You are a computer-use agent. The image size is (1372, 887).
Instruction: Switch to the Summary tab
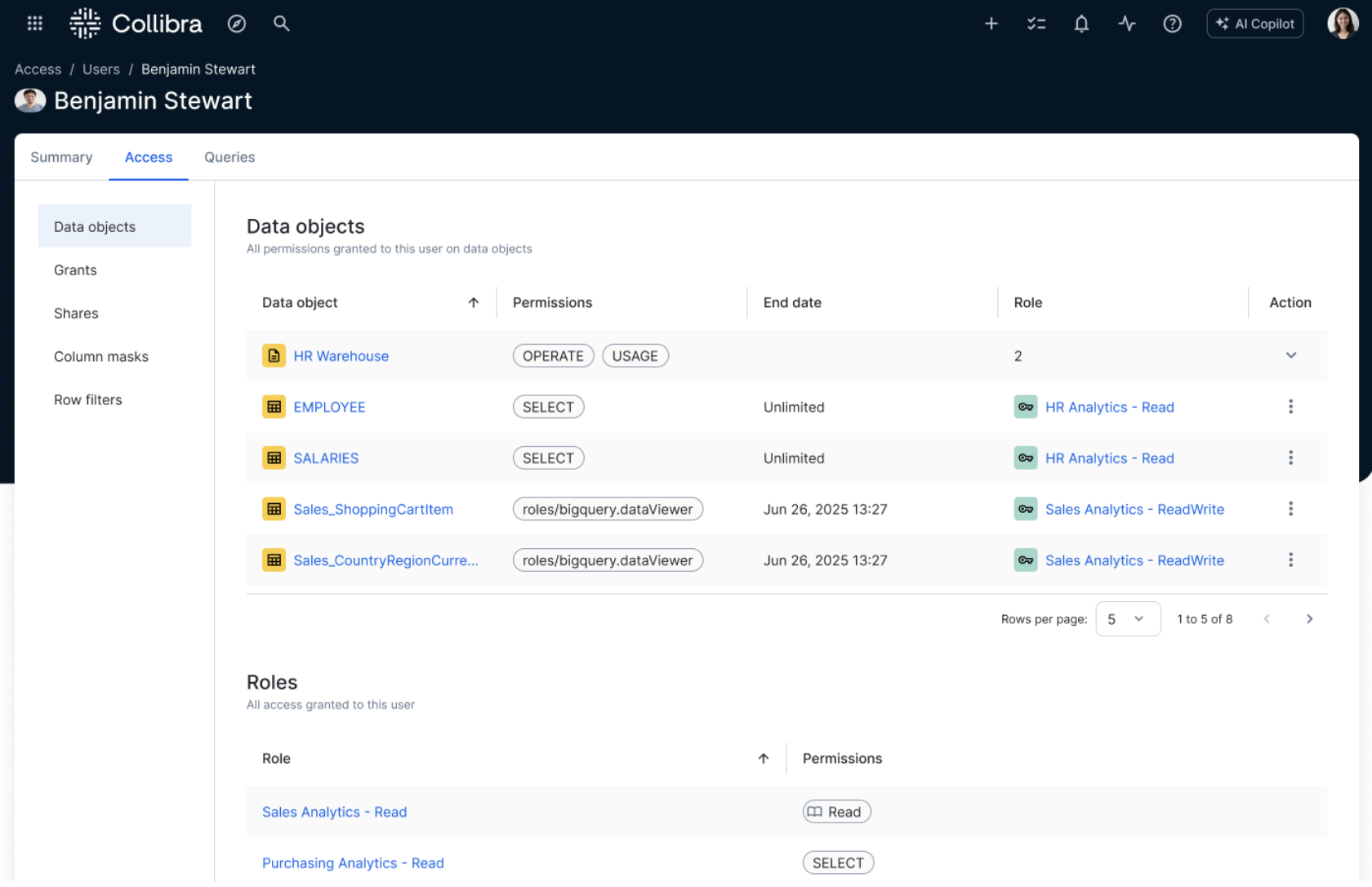[x=61, y=157]
